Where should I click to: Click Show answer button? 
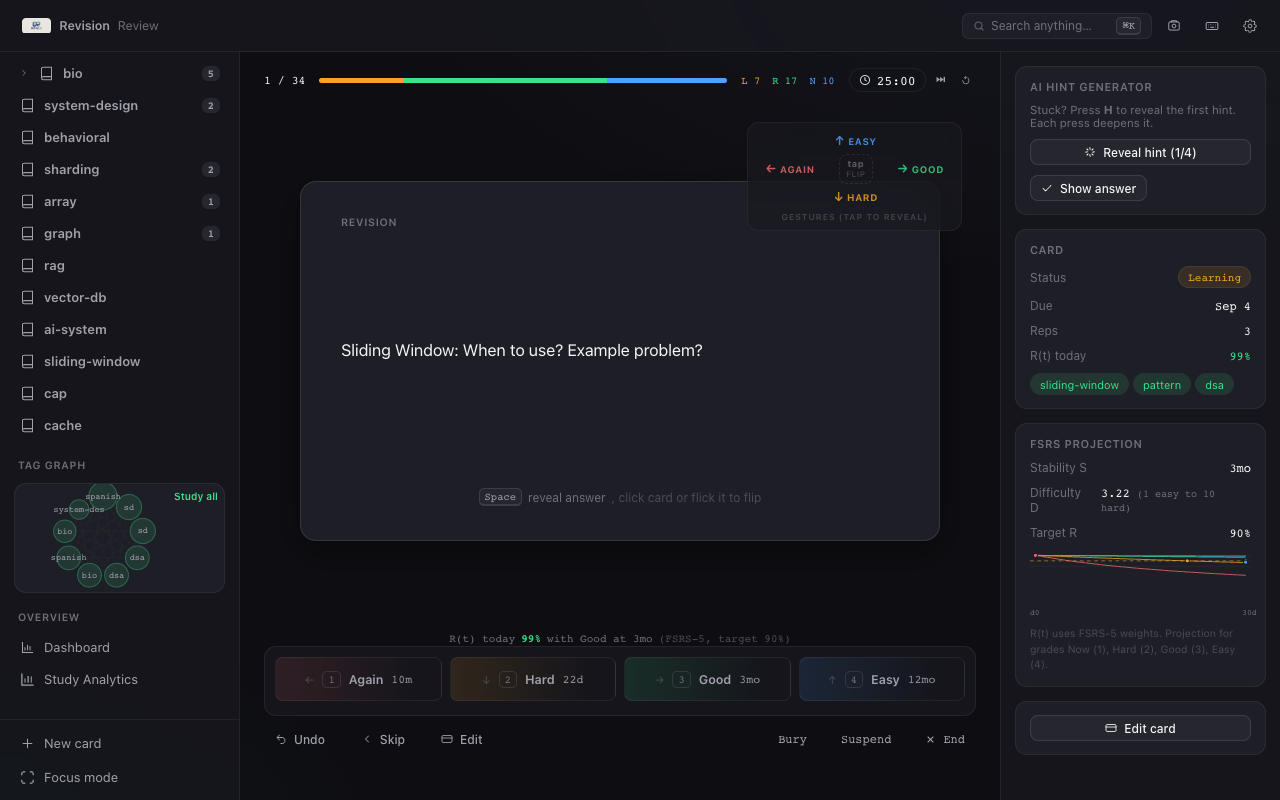tap(1088, 188)
